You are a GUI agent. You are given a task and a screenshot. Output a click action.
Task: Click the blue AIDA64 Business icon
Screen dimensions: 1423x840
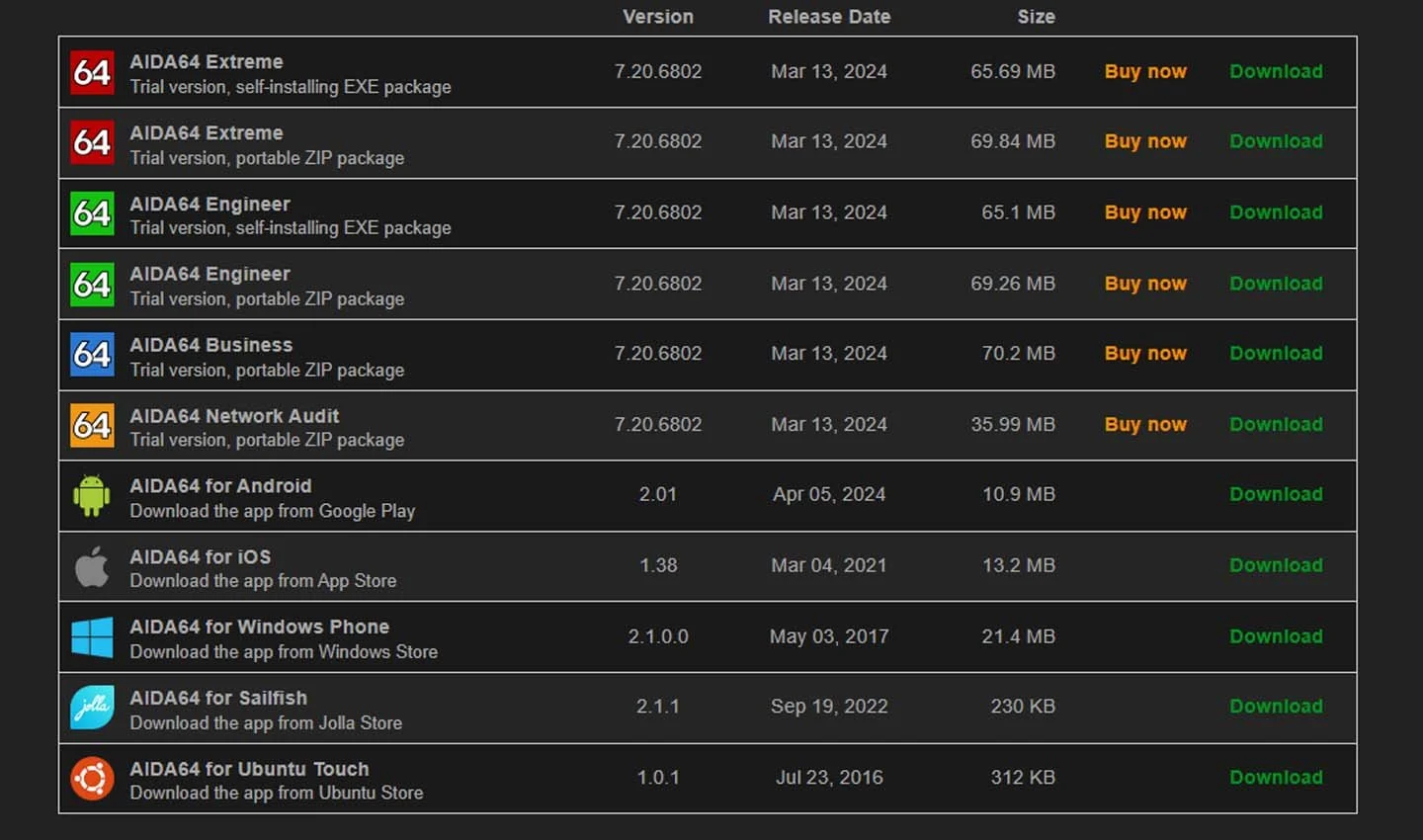click(92, 354)
